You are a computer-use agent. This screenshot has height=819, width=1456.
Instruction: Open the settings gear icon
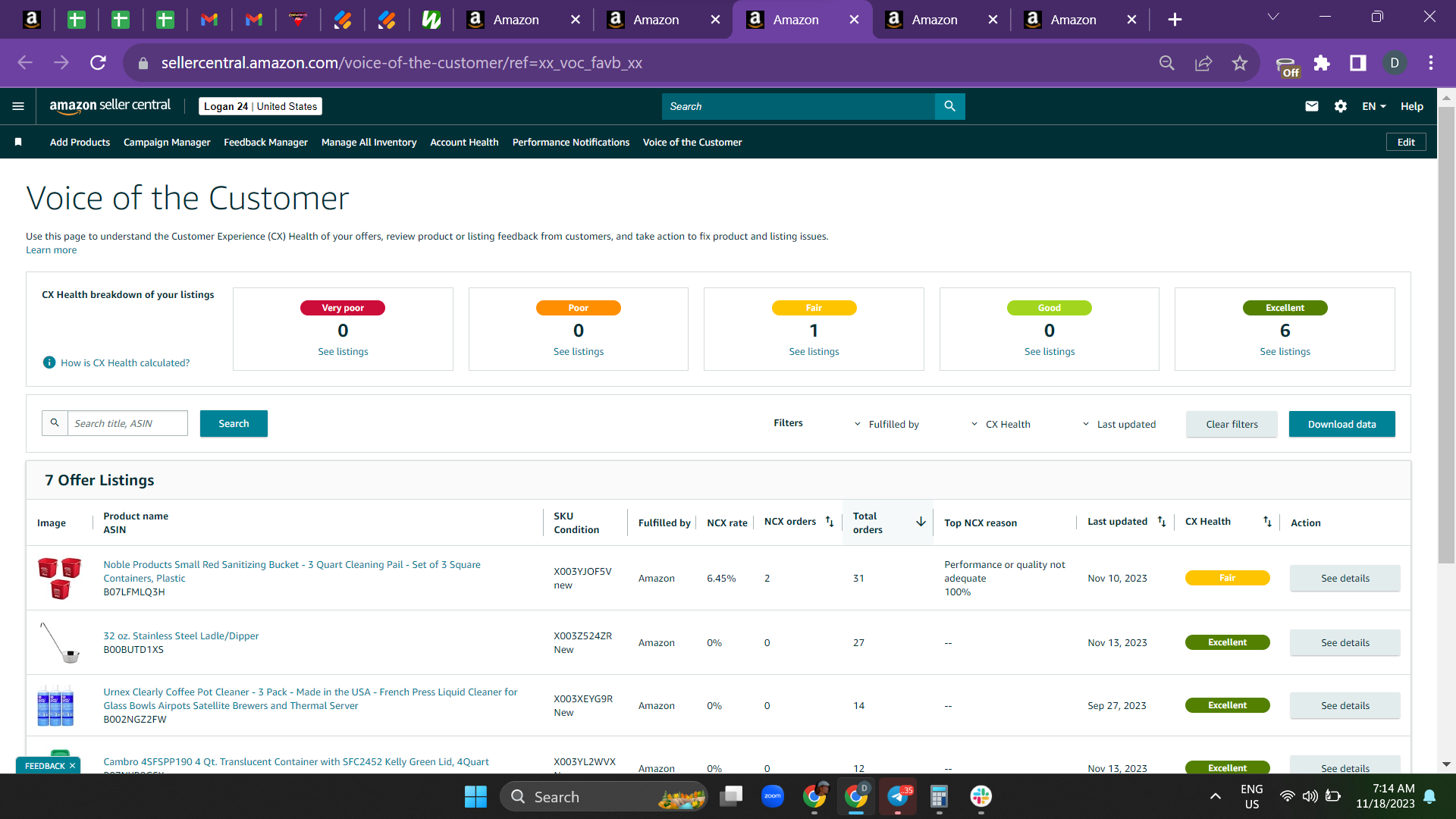click(1341, 106)
